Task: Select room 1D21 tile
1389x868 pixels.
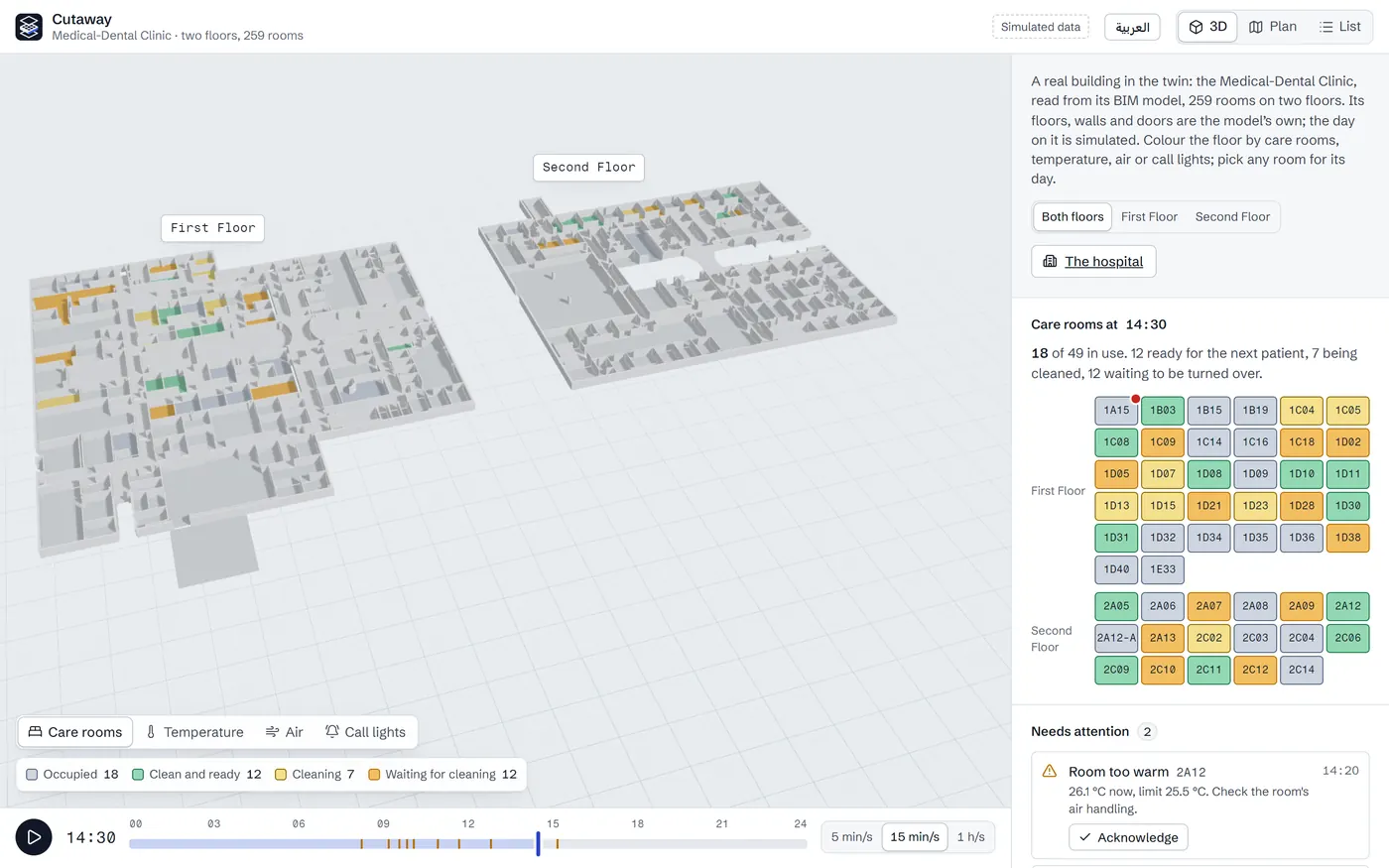Action: pos(1208,506)
